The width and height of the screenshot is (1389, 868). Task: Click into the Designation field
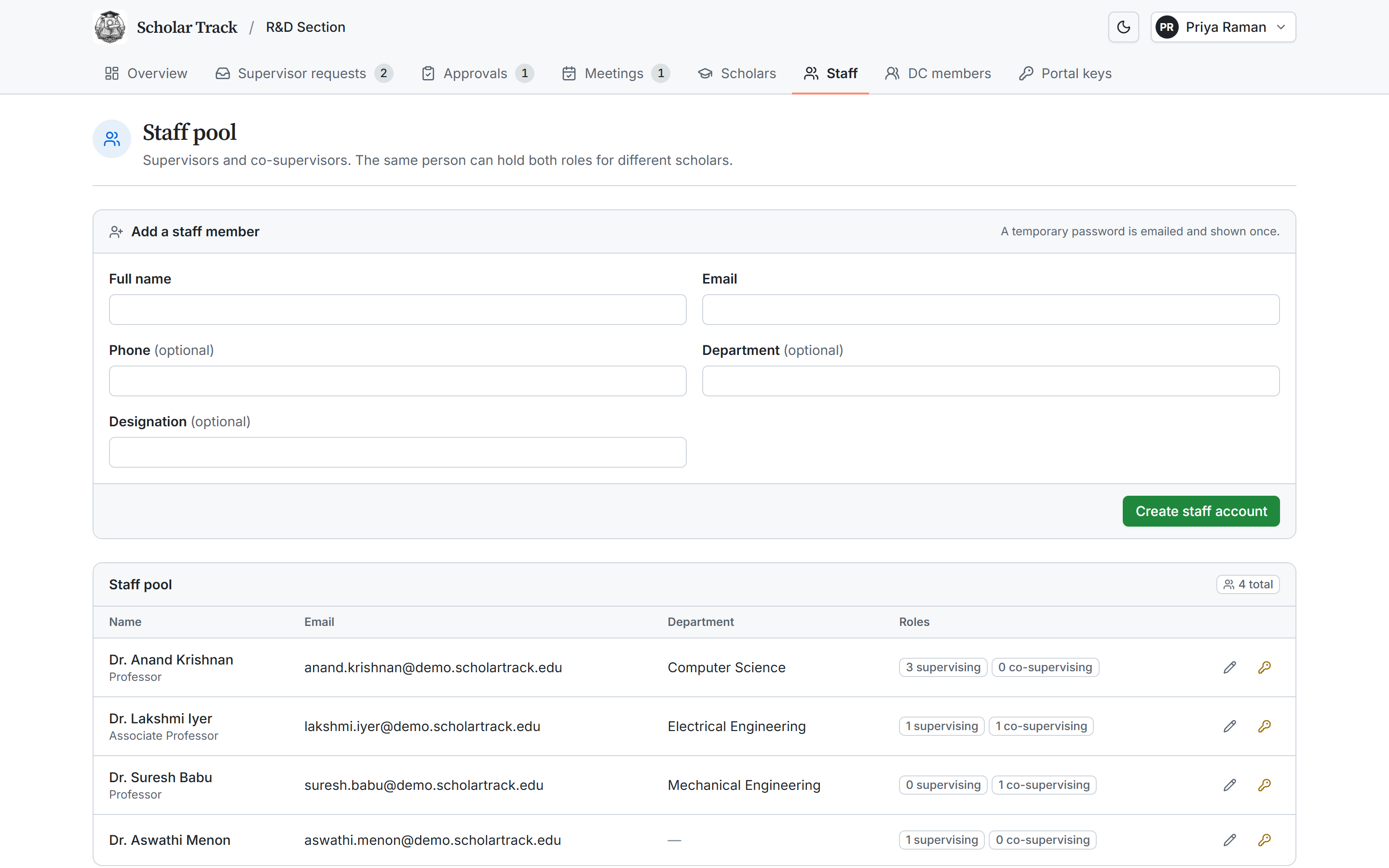[x=398, y=452]
